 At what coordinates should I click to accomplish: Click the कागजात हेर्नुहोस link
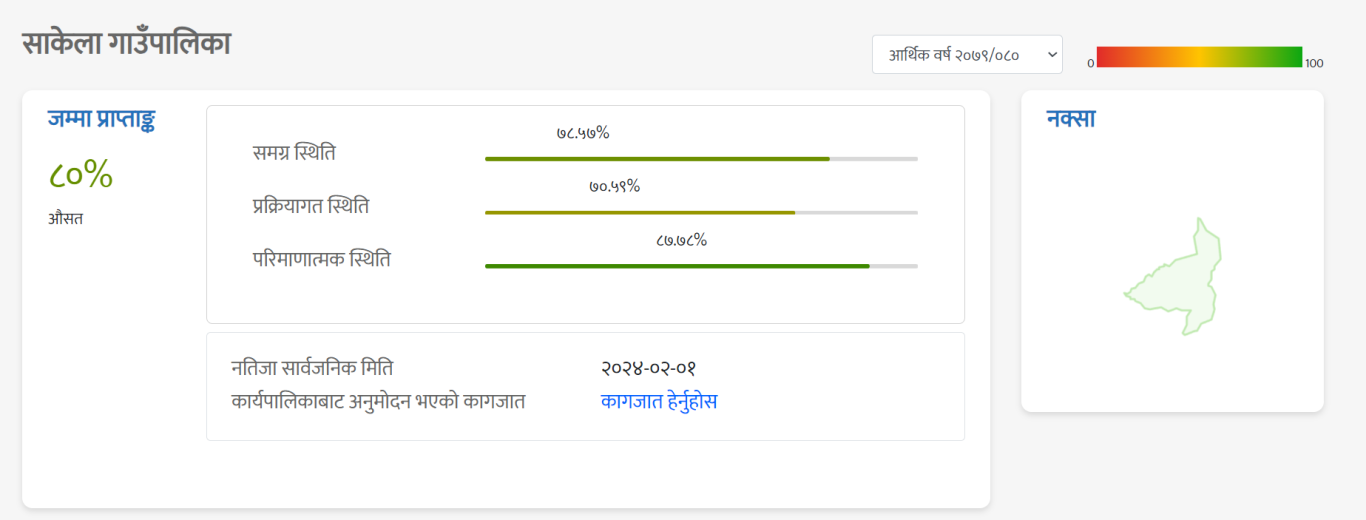pos(659,402)
